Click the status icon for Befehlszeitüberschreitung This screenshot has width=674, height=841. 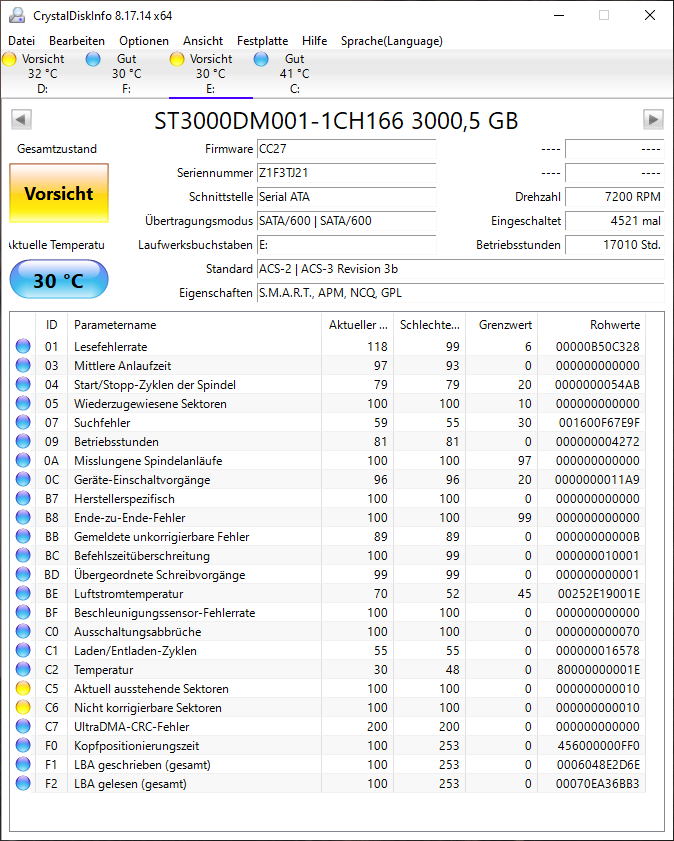tap(23, 556)
